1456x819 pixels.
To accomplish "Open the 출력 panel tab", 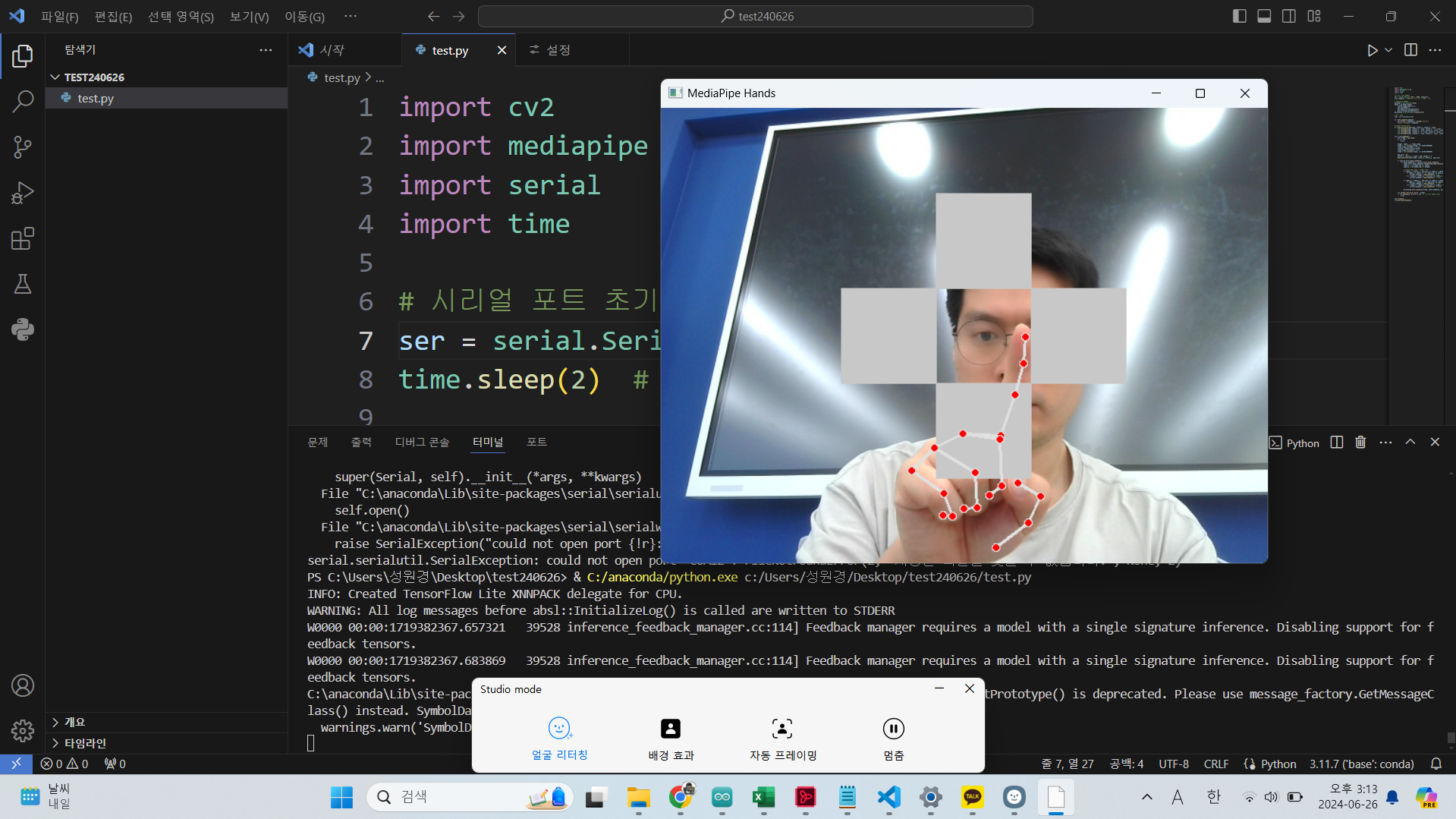I will click(361, 443).
